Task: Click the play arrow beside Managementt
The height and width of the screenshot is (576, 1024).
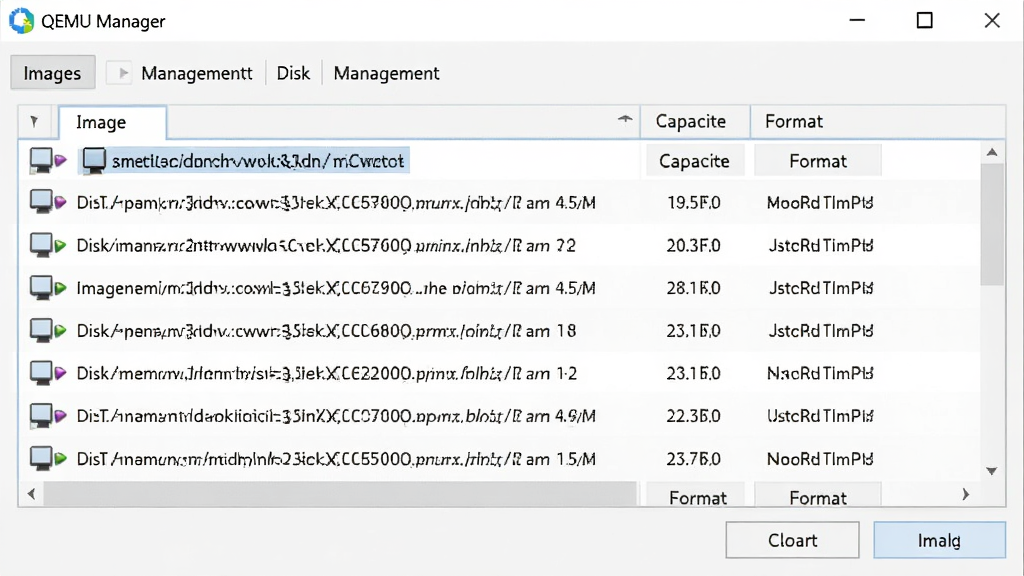Action: (122, 73)
